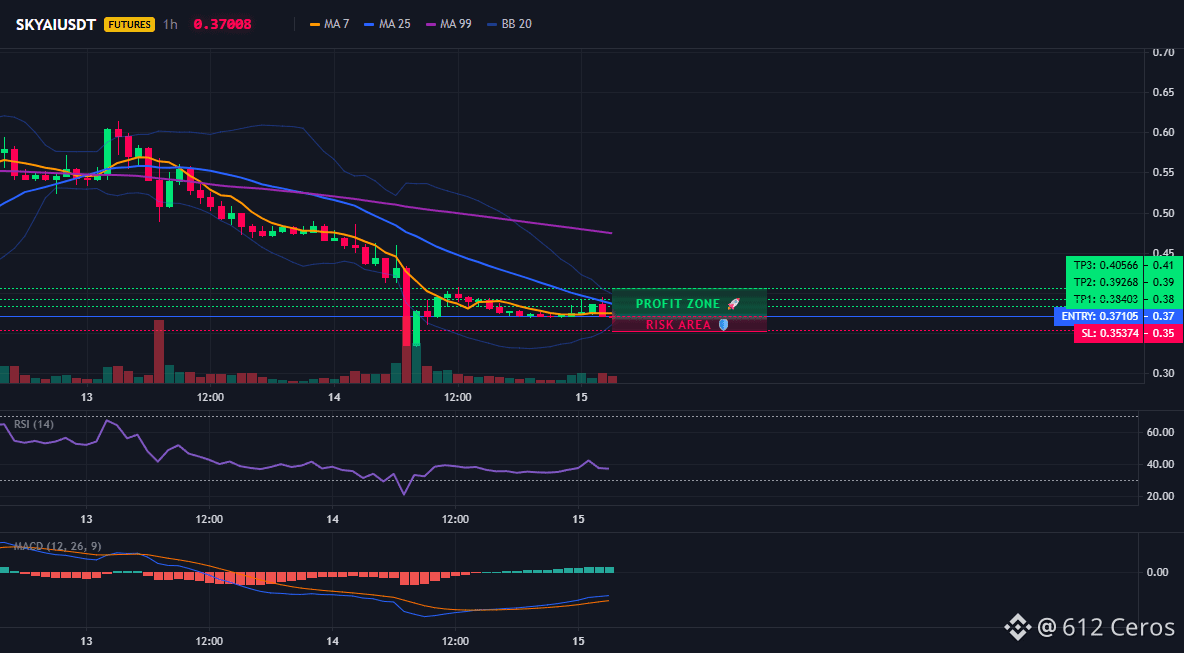1184x653 pixels.
Task: Click the red SL: 0.35374 label
Action: tap(1108, 333)
